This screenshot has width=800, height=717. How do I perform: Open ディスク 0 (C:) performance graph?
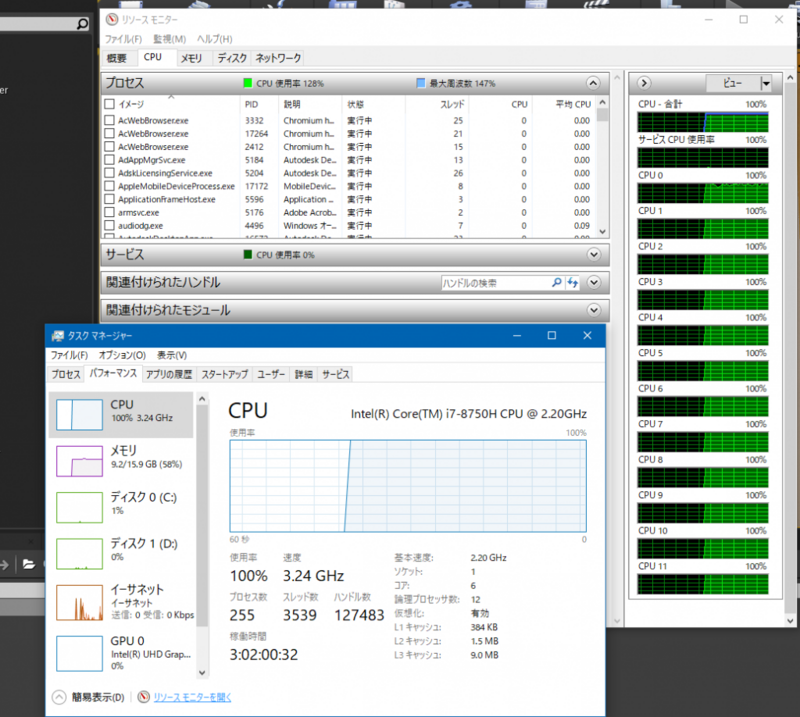click(x=79, y=507)
